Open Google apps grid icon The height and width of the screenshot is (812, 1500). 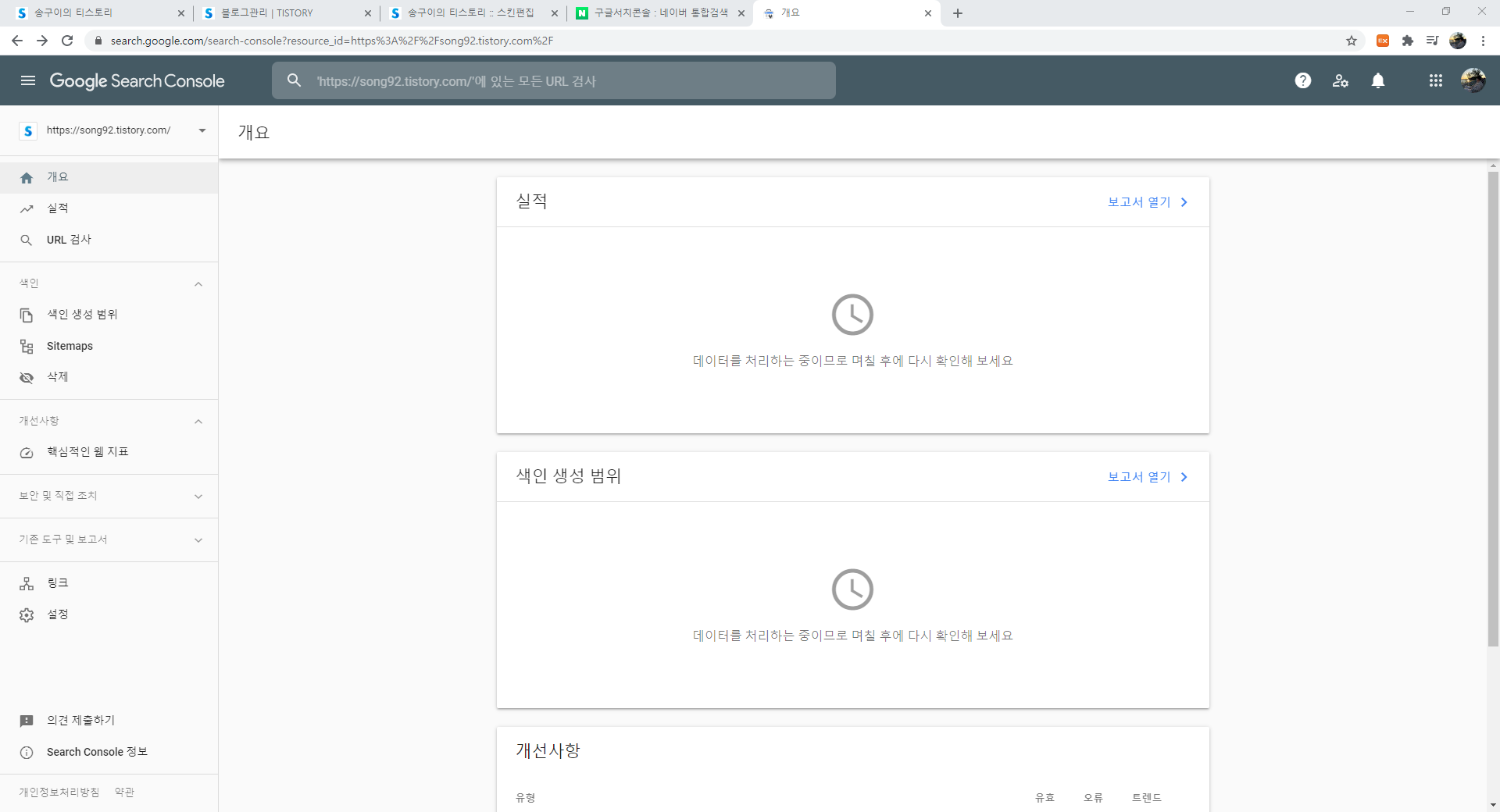1435,80
